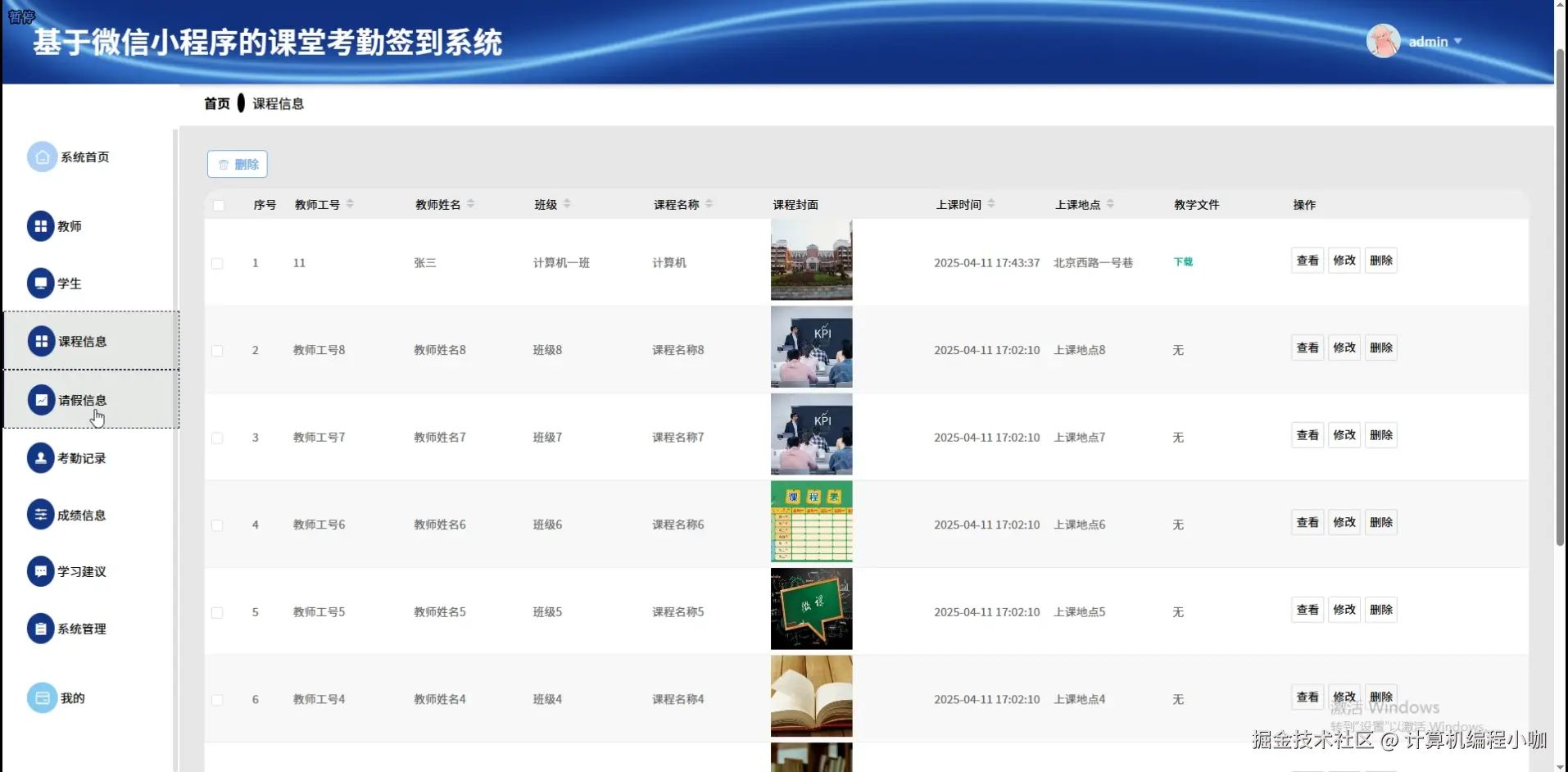
Task: Sort the table by 教师工号 column
Action: pos(350,204)
